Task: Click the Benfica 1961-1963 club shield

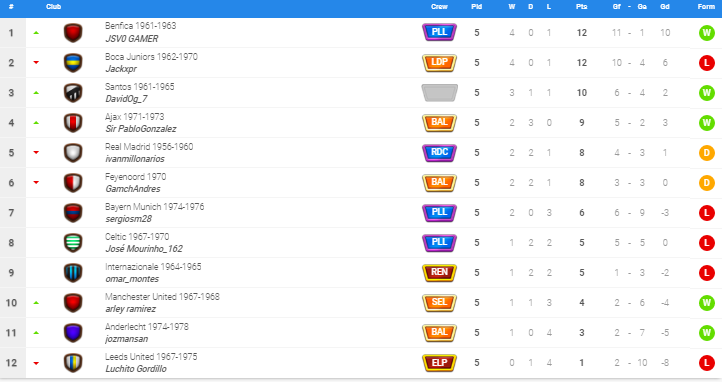Action: [73, 33]
